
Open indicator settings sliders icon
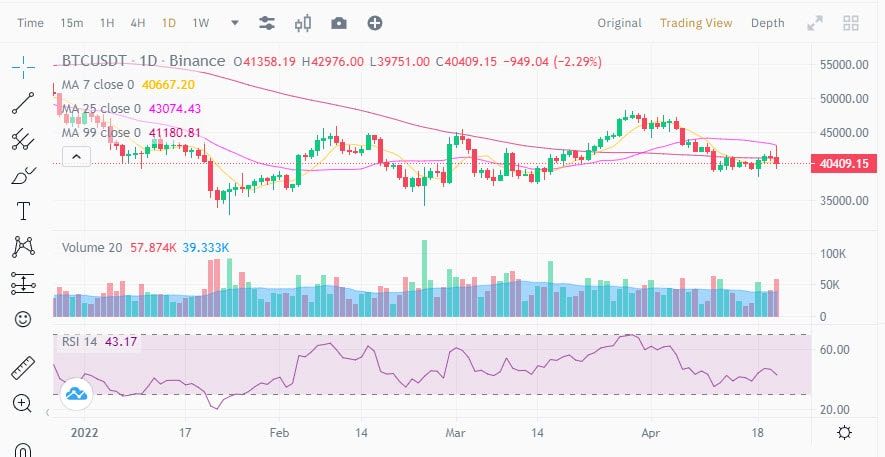(x=267, y=23)
